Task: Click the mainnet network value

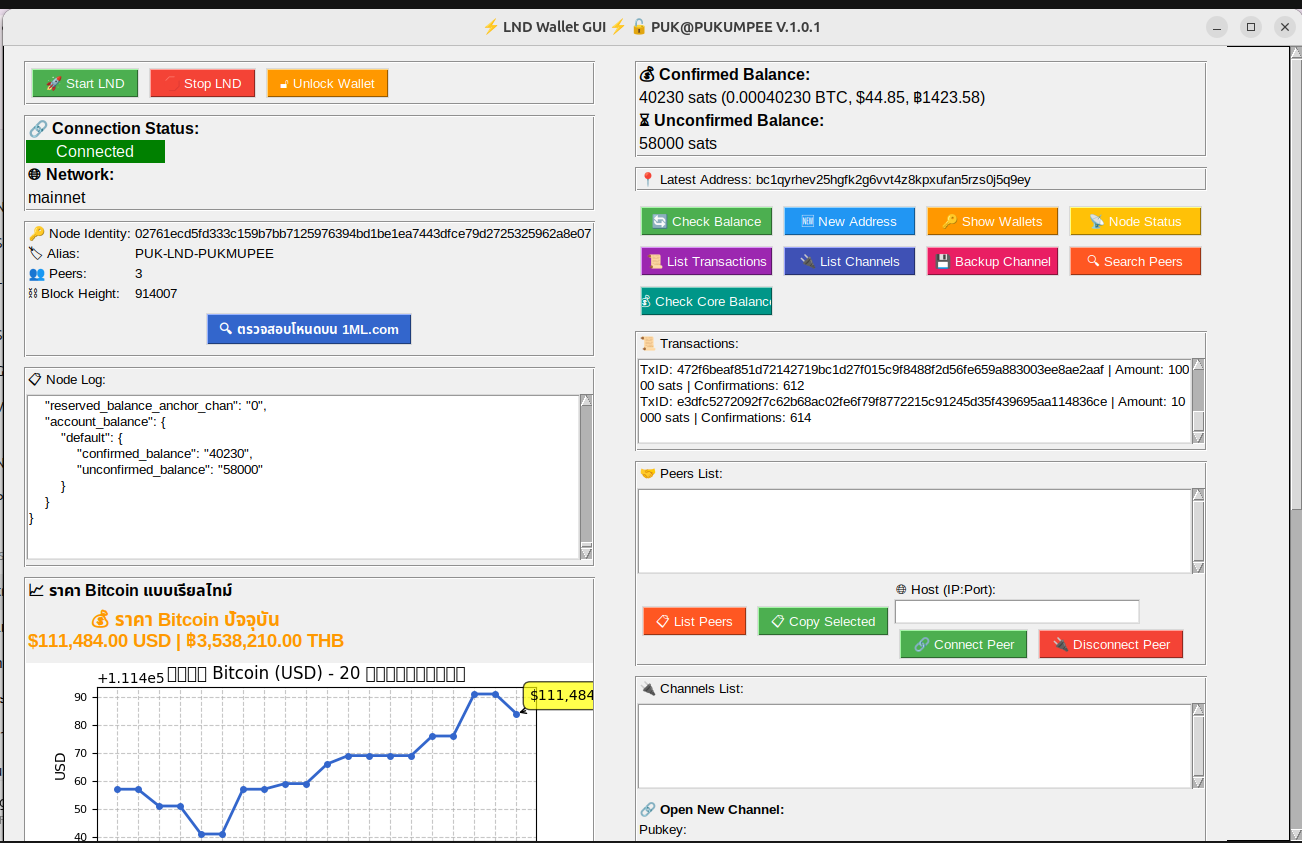Action: tap(57, 197)
